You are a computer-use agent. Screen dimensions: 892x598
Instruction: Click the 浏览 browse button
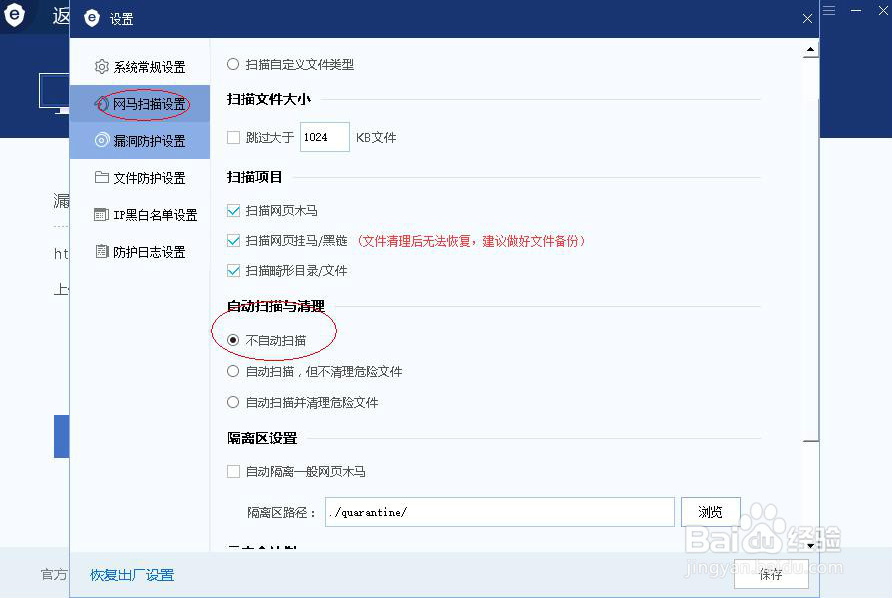pyautogui.click(x=711, y=512)
